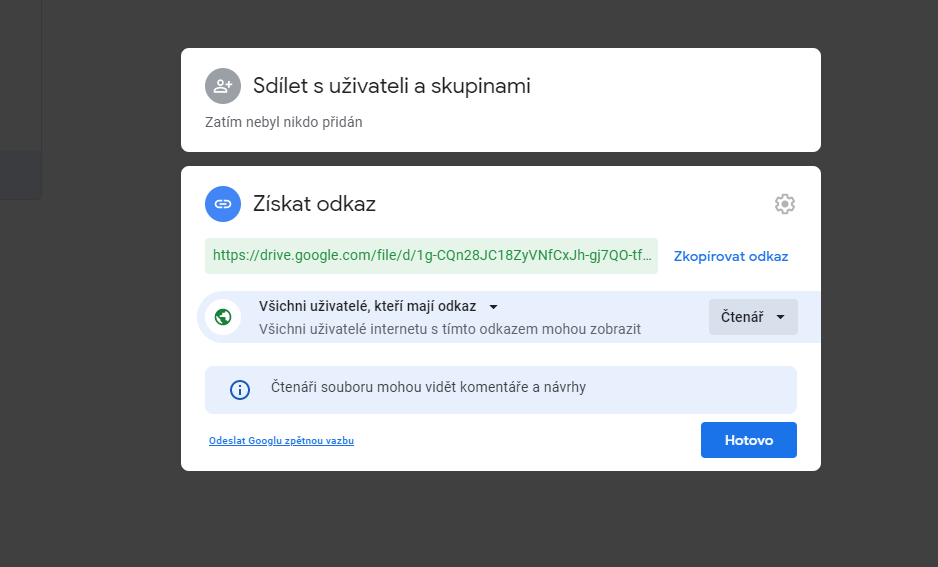Click the add people icon
938x567 pixels.
223,86
